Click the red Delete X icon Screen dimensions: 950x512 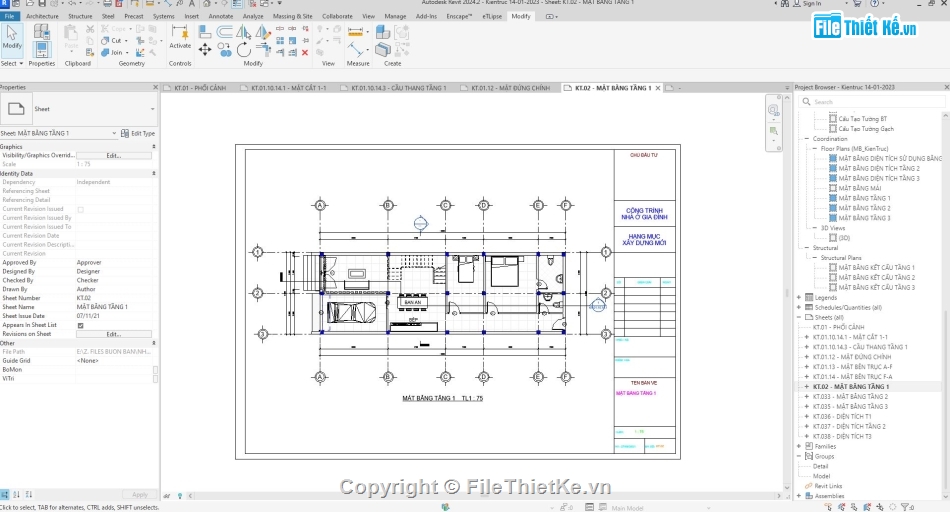click(305, 53)
